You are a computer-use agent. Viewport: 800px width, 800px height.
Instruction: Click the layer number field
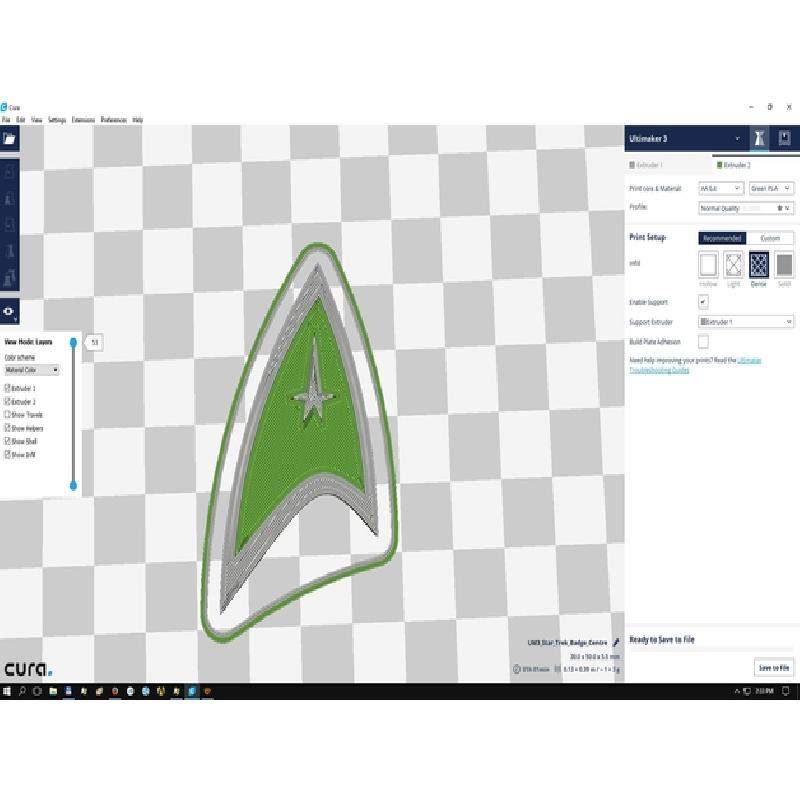[x=94, y=342]
